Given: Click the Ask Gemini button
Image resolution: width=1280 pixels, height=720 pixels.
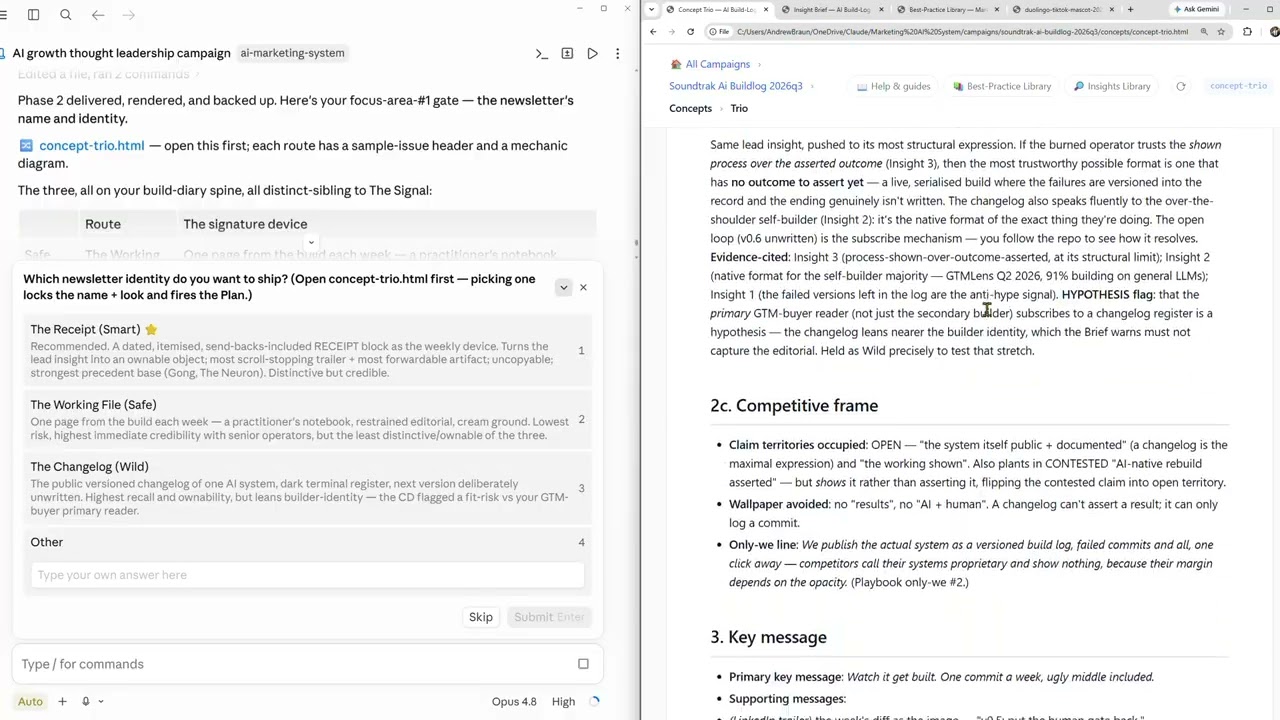Looking at the screenshot, I should click(1197, 9).
